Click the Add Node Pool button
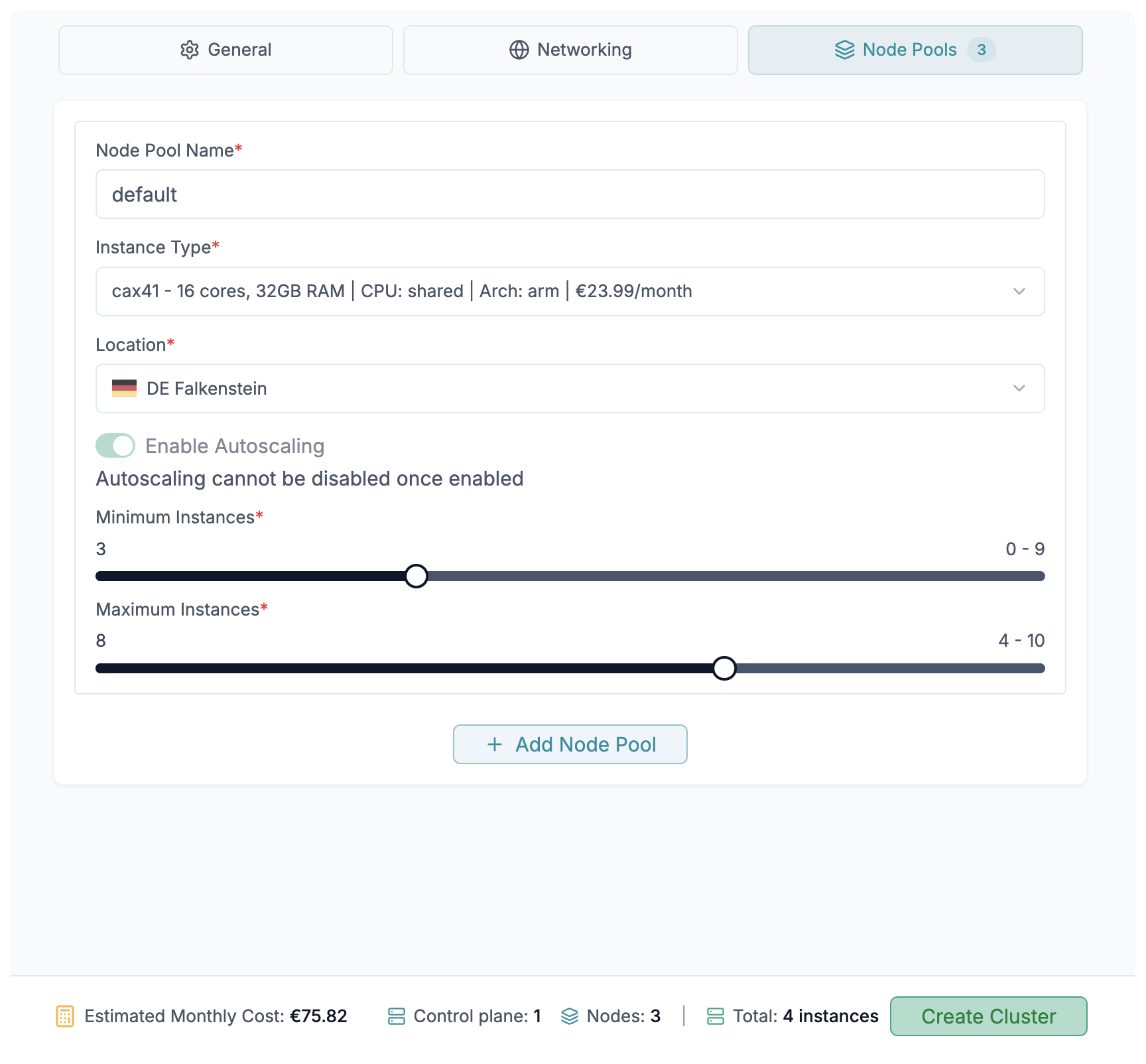 coord(570,744)
